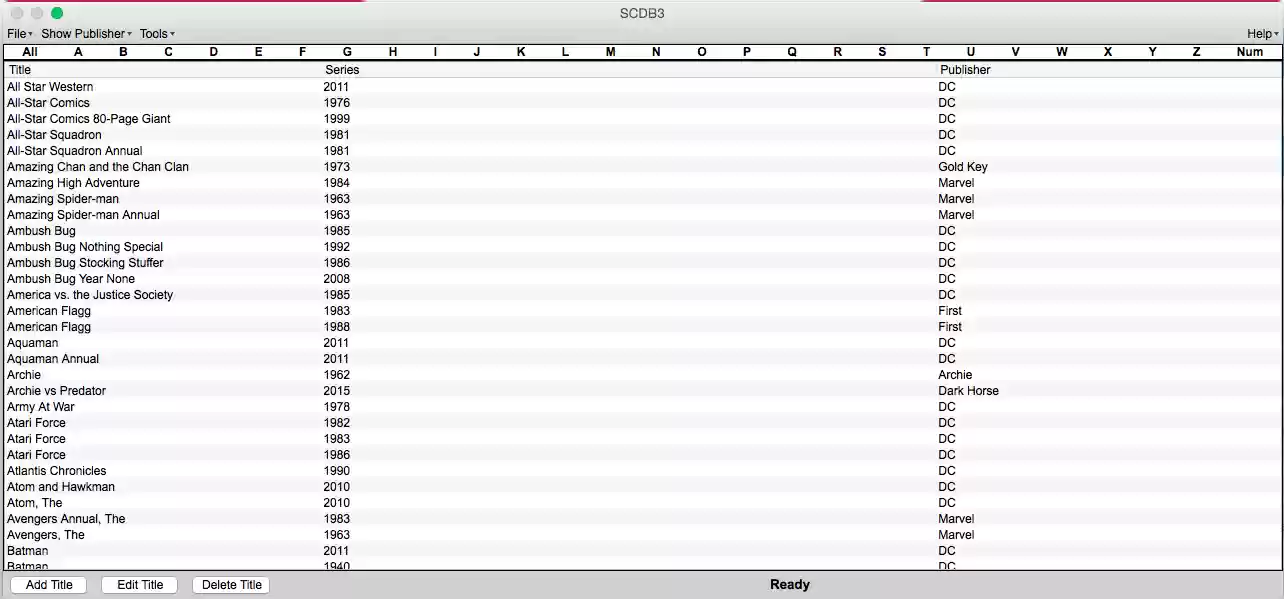Select the Avengers Annual, The row
The width and height of the screenshot is (1284, 599).
(x=642, y=519)
